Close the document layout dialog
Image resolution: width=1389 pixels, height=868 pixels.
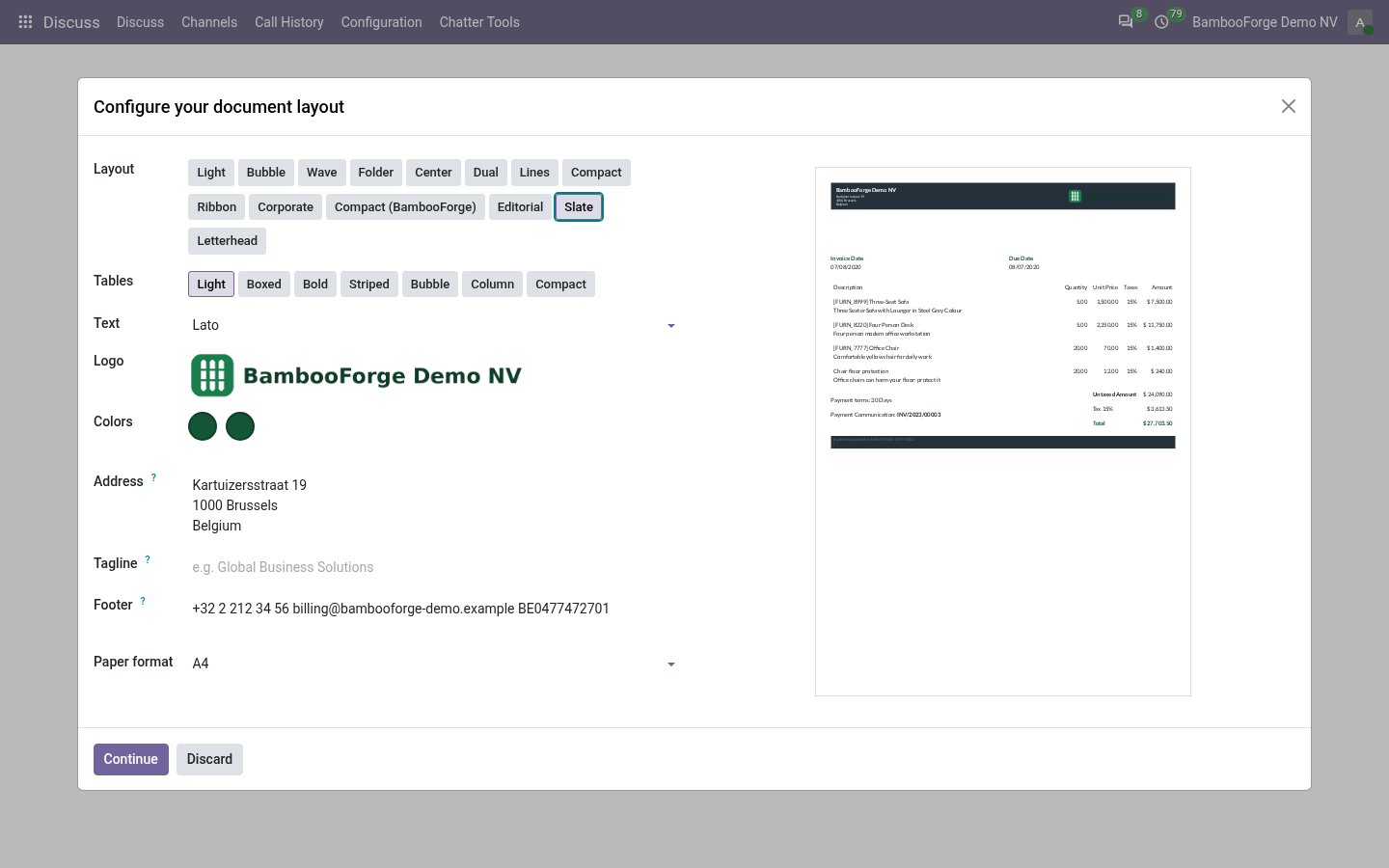pos(1289,106)
